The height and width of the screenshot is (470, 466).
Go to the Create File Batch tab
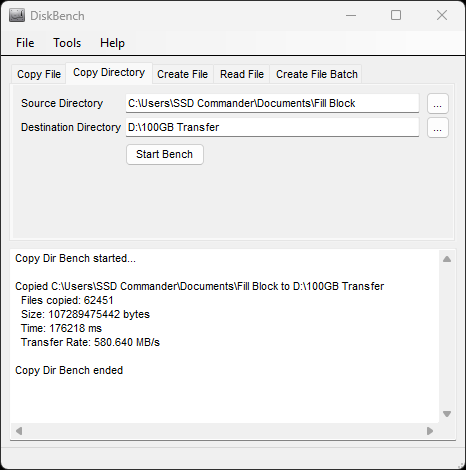coord(317,74)
